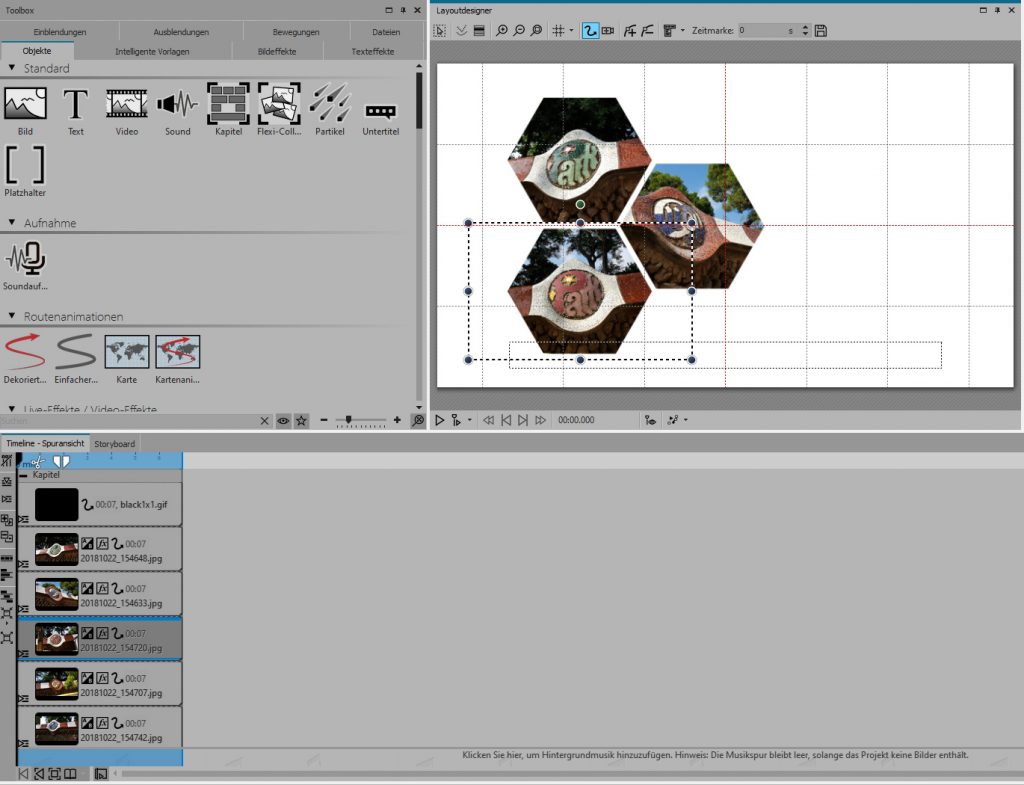Click the save icon beside Zeitmarke

click(x=821, y=31)
